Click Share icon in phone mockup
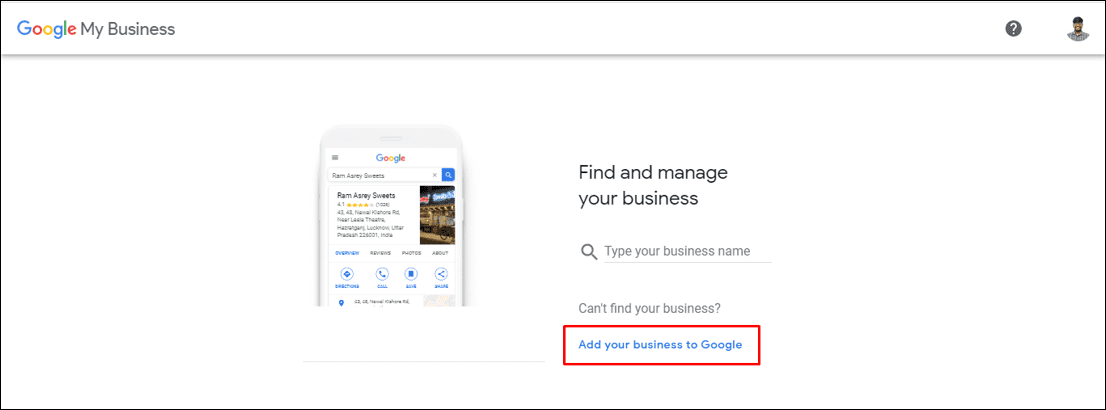This screenshot has width=1106, height=410. [x=440, y=275]
